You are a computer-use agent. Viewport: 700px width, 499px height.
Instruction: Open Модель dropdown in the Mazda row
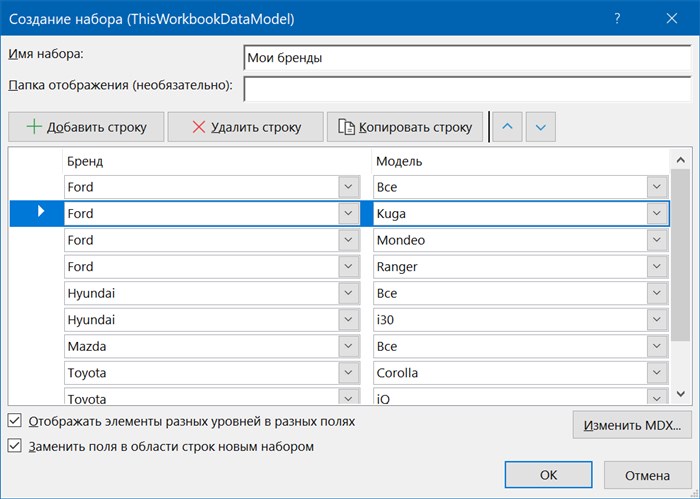[657, 346]
